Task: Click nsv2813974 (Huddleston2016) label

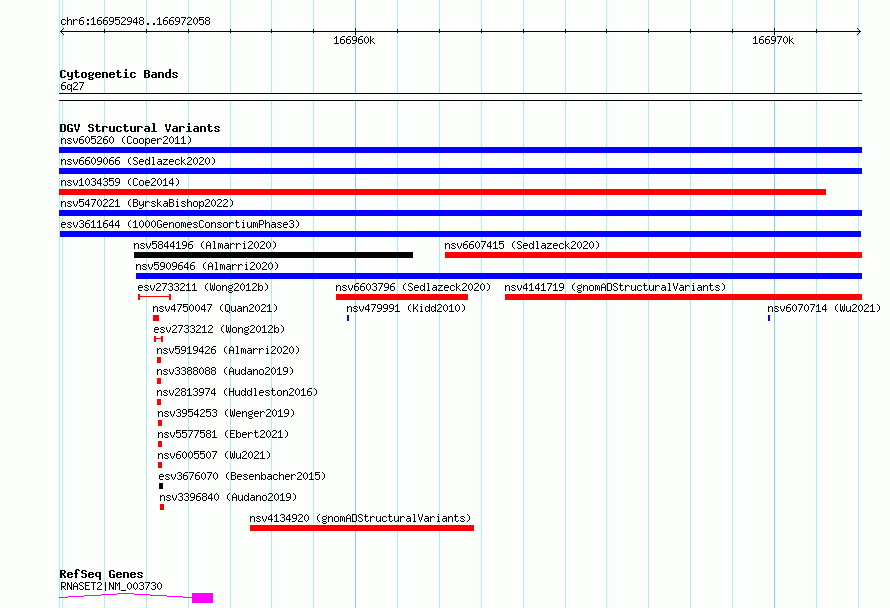Action: pos(237,392)
